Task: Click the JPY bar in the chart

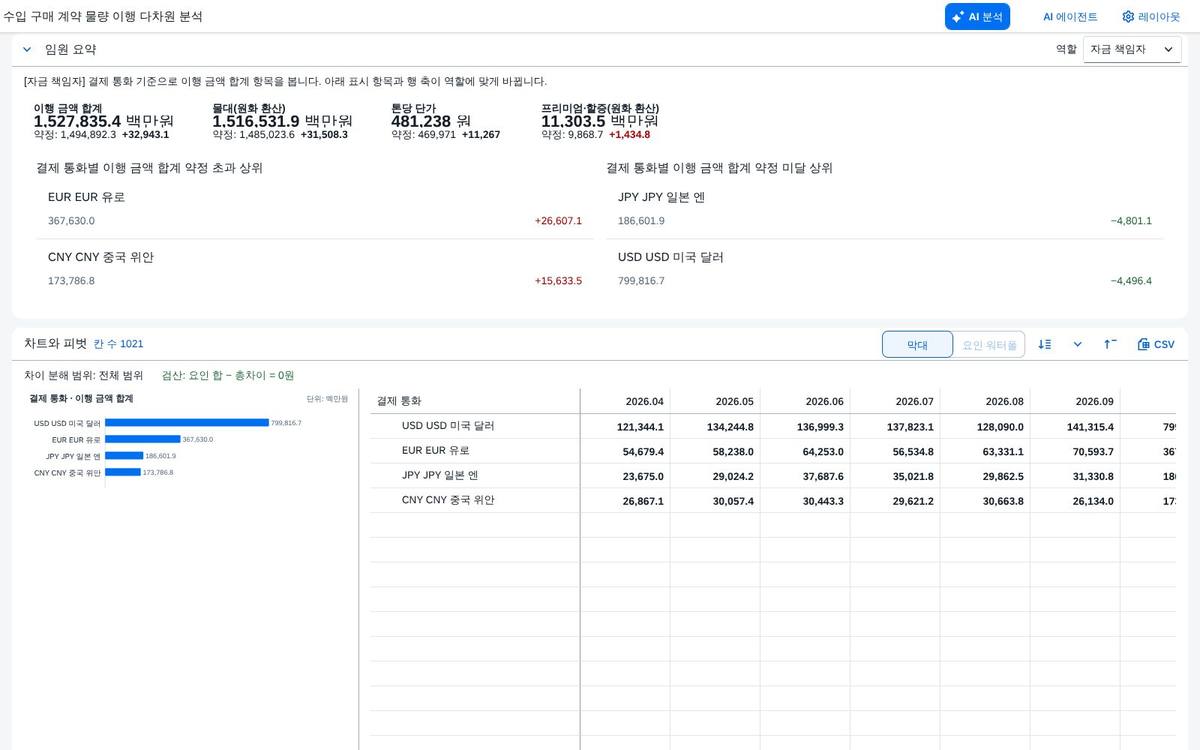Action: click(124, 456)
